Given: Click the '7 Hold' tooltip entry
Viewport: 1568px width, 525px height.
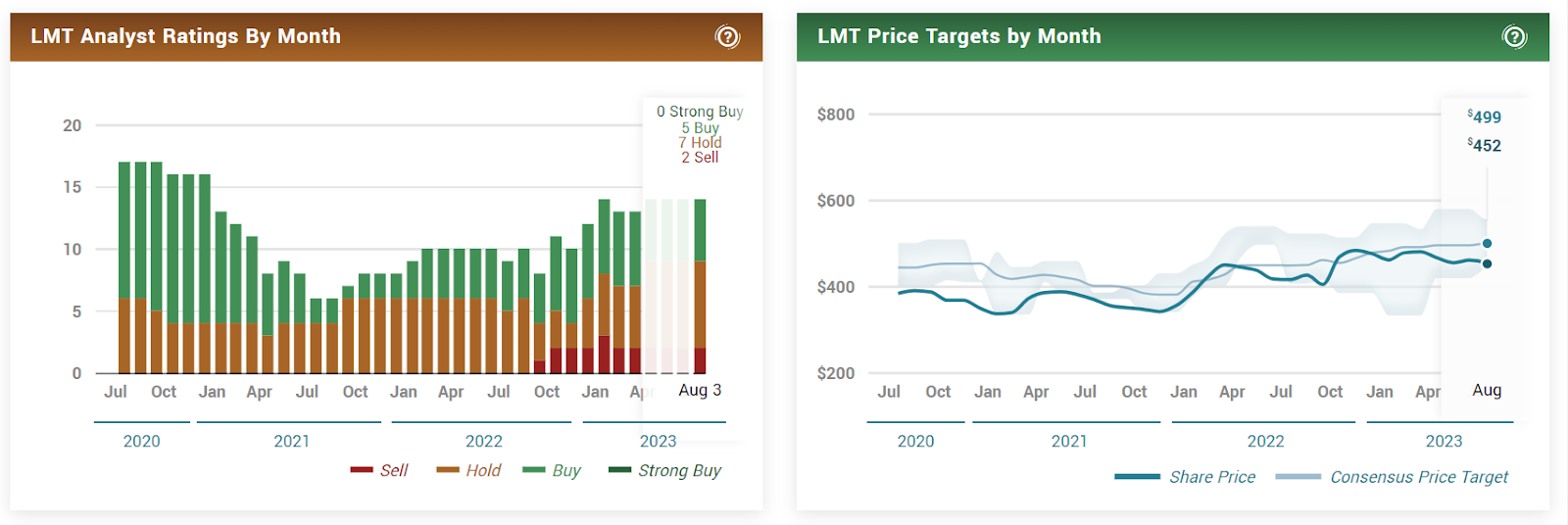Looking at the screenshot, I should pos(700,142).
